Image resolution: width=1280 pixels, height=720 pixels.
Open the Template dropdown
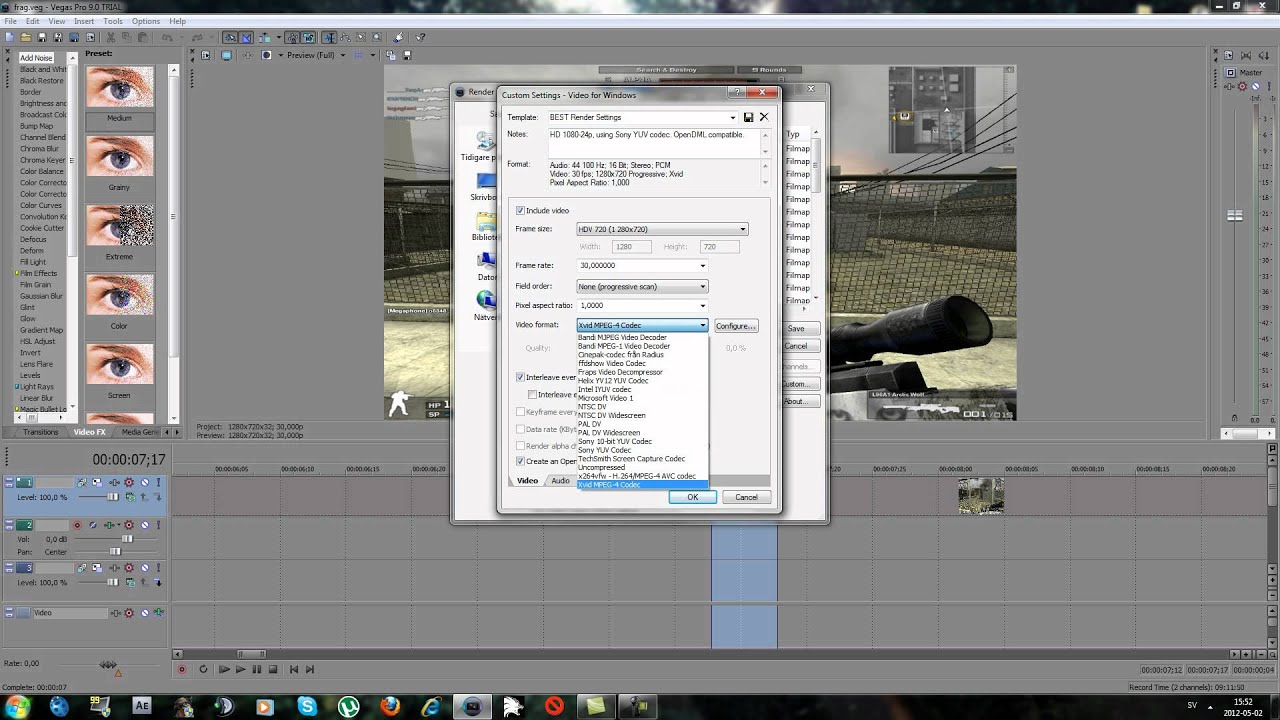pos(733,117)
